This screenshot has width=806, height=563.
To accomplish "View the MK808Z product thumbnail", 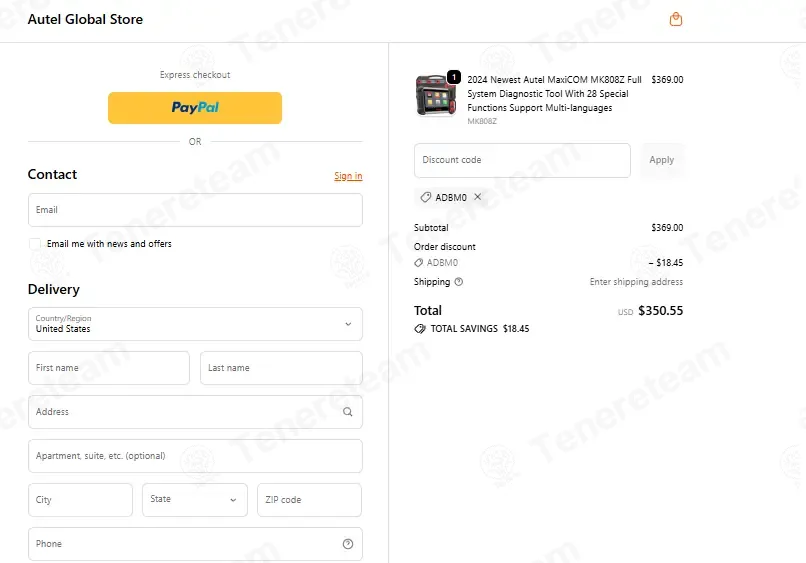I will point(436,96).
